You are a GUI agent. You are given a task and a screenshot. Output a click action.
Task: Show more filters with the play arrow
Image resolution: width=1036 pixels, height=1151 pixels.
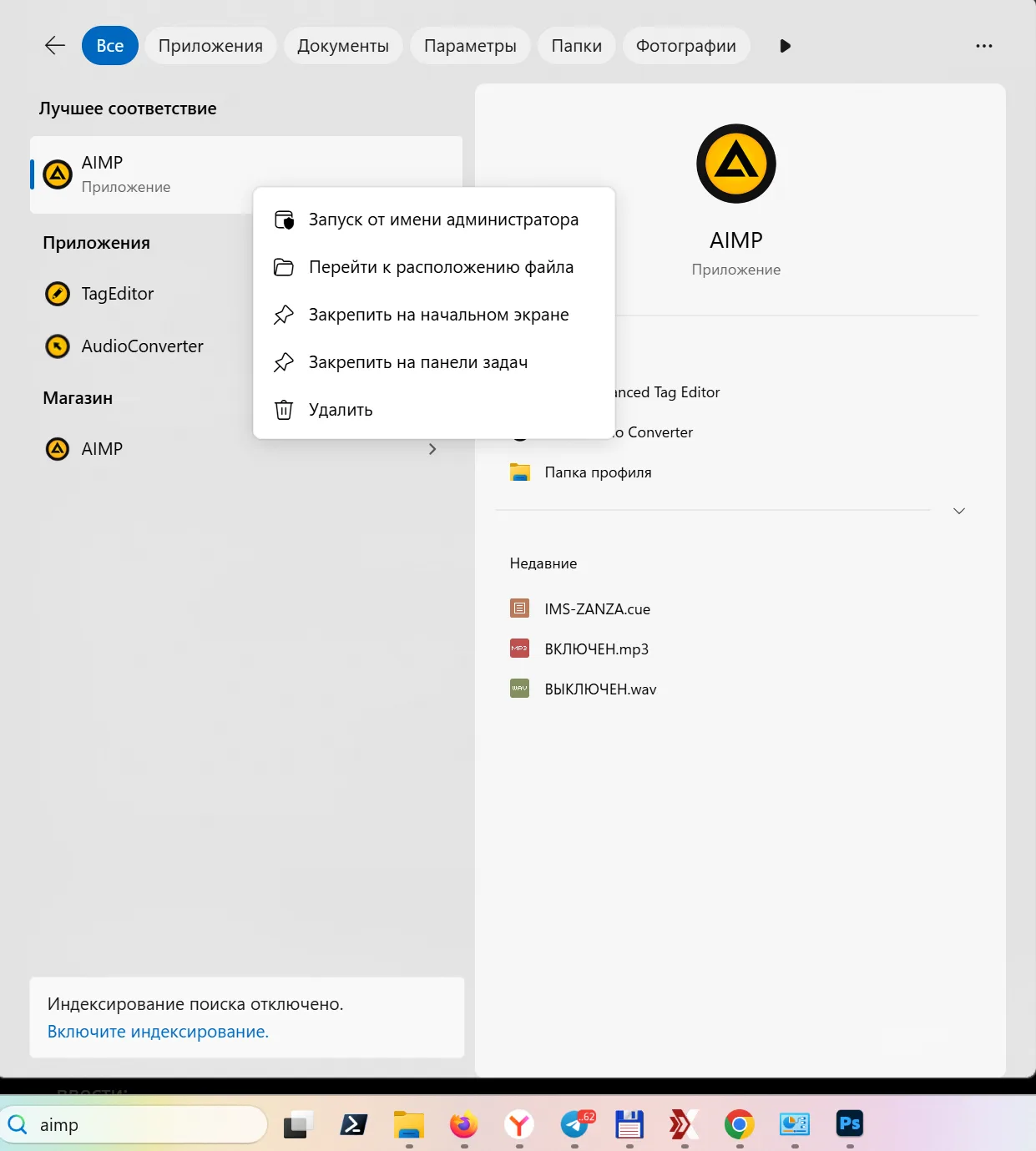coord(785,46)
